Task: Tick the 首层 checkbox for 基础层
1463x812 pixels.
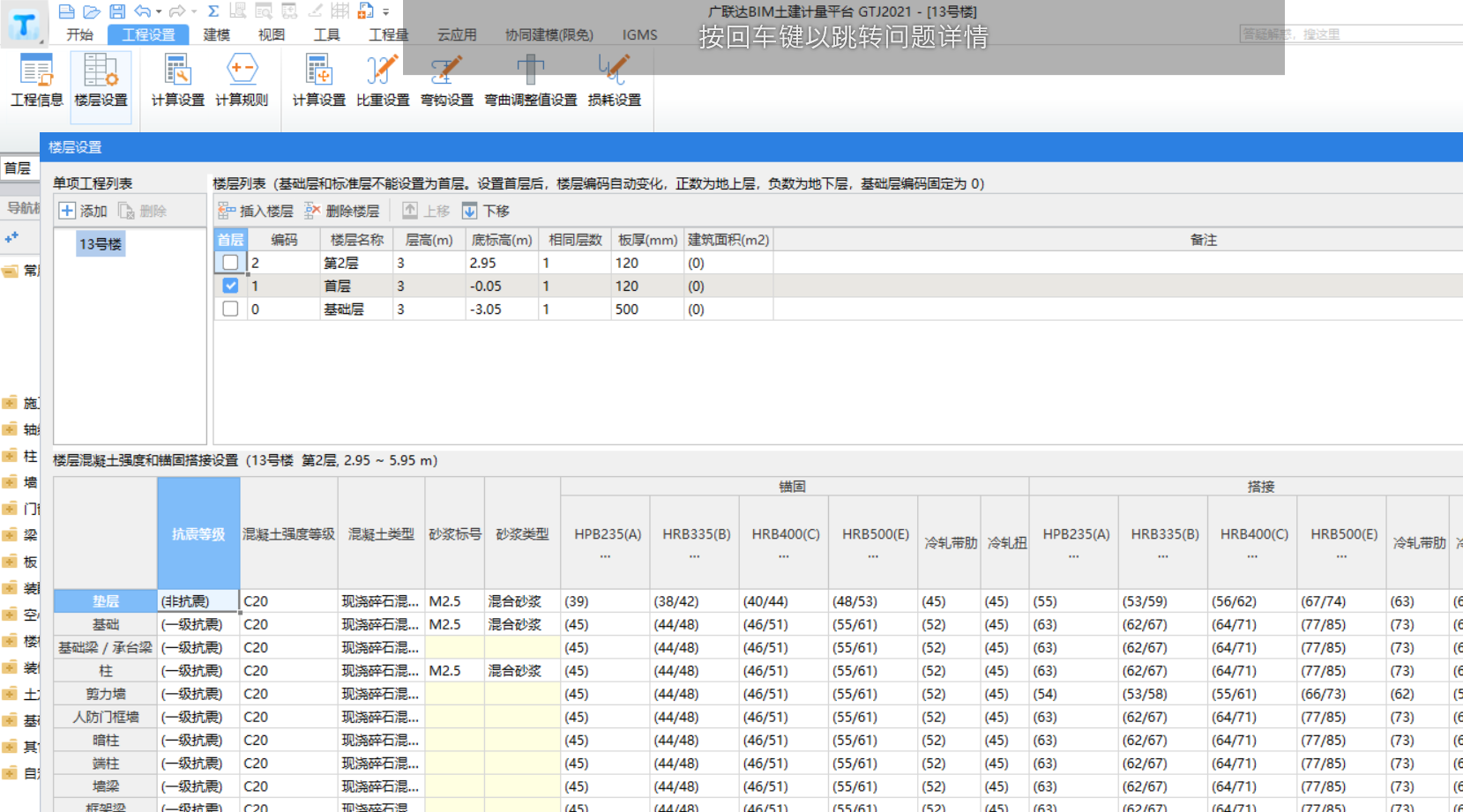Action: [x=230, y=309]
